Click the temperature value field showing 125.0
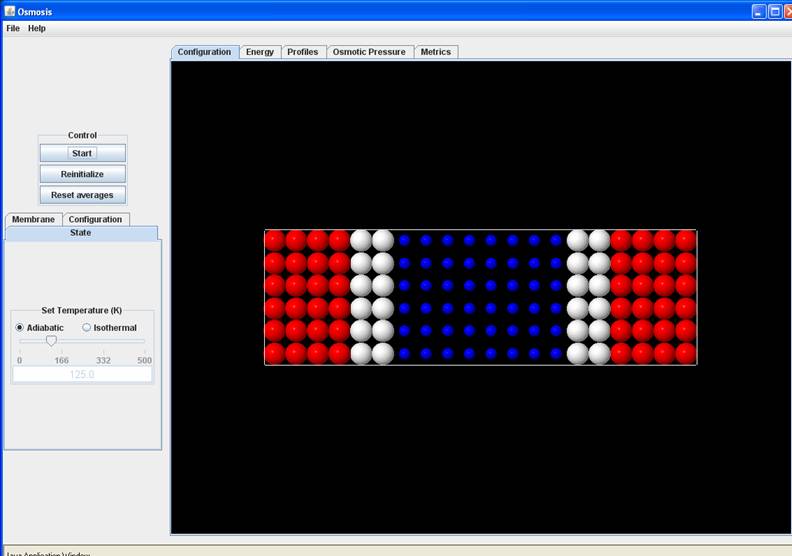 tap(82, 374)
